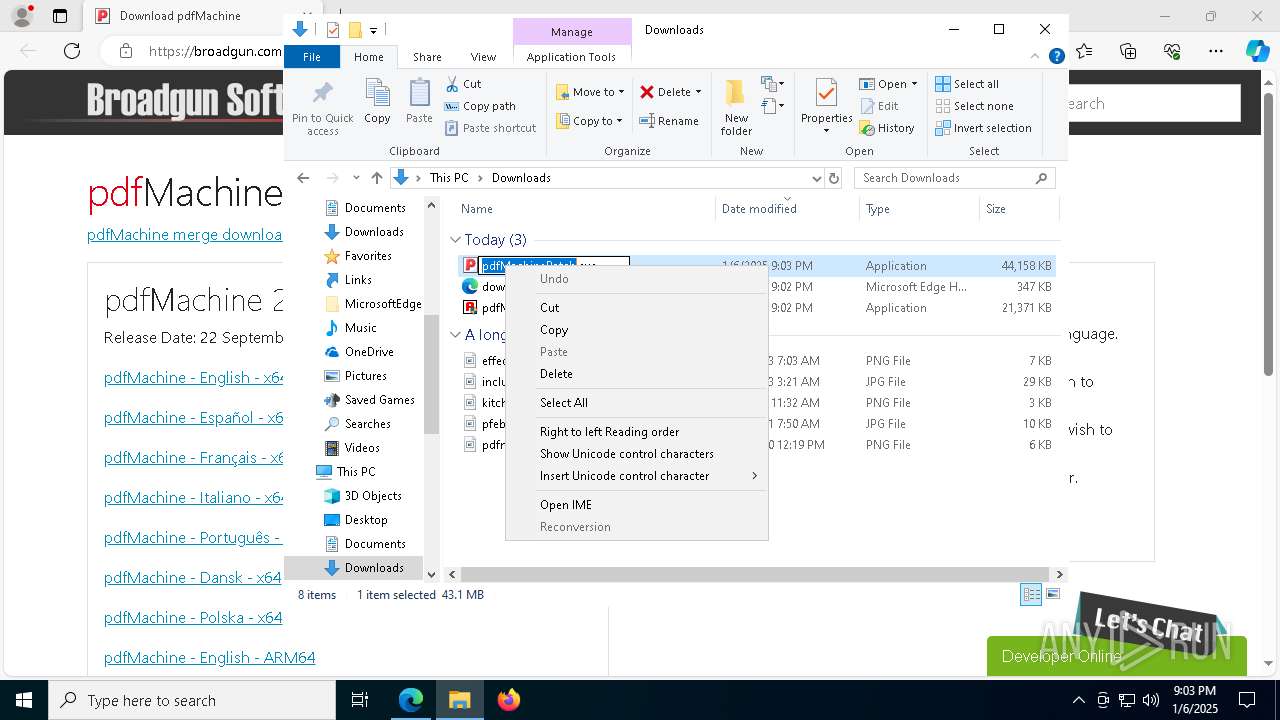Click Pin to Quick access icon
The height and width of the screenshot is (720, 1280).
322,108
